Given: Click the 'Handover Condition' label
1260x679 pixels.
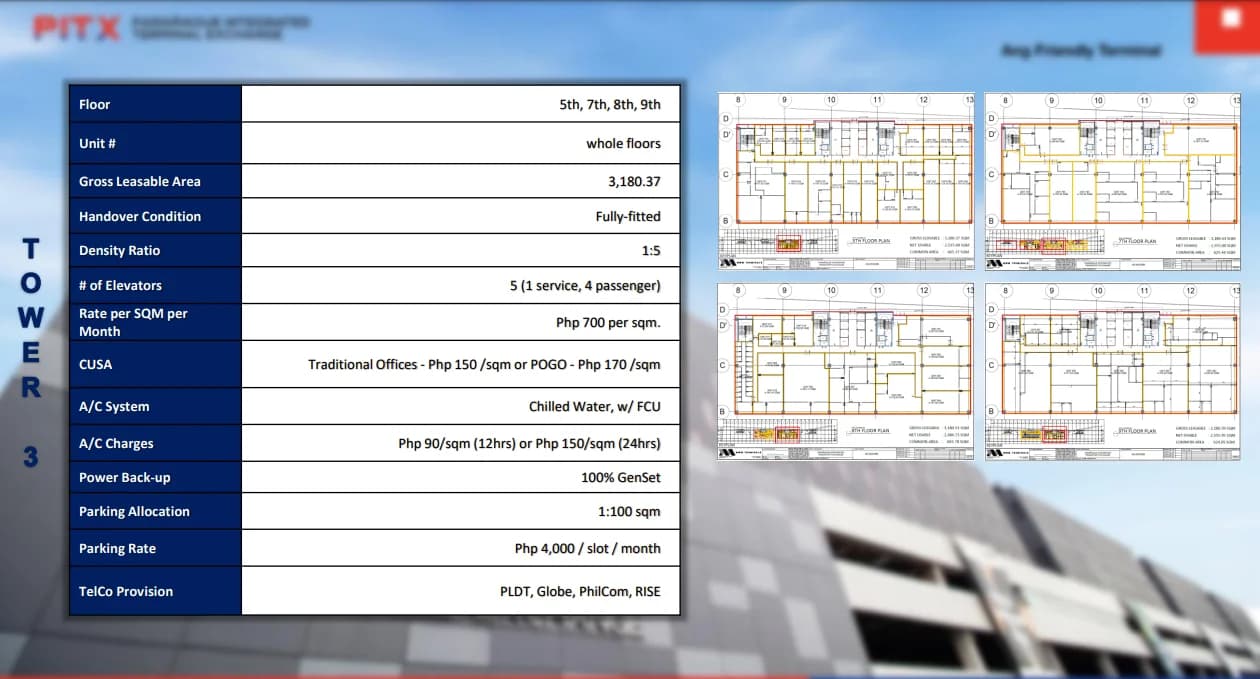Looking at the screenshot, I should pos(140,216).
